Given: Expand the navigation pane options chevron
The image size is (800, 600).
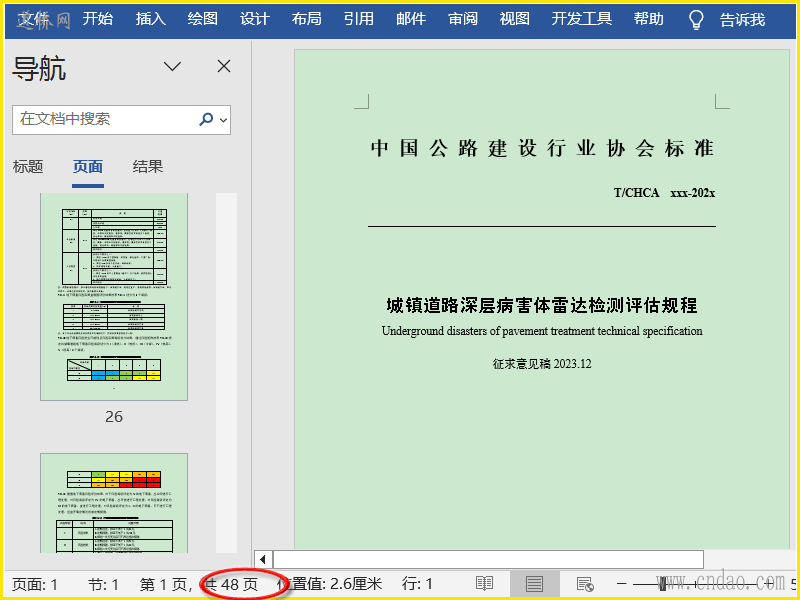Looking at the screenshot, I should [172, 66].
